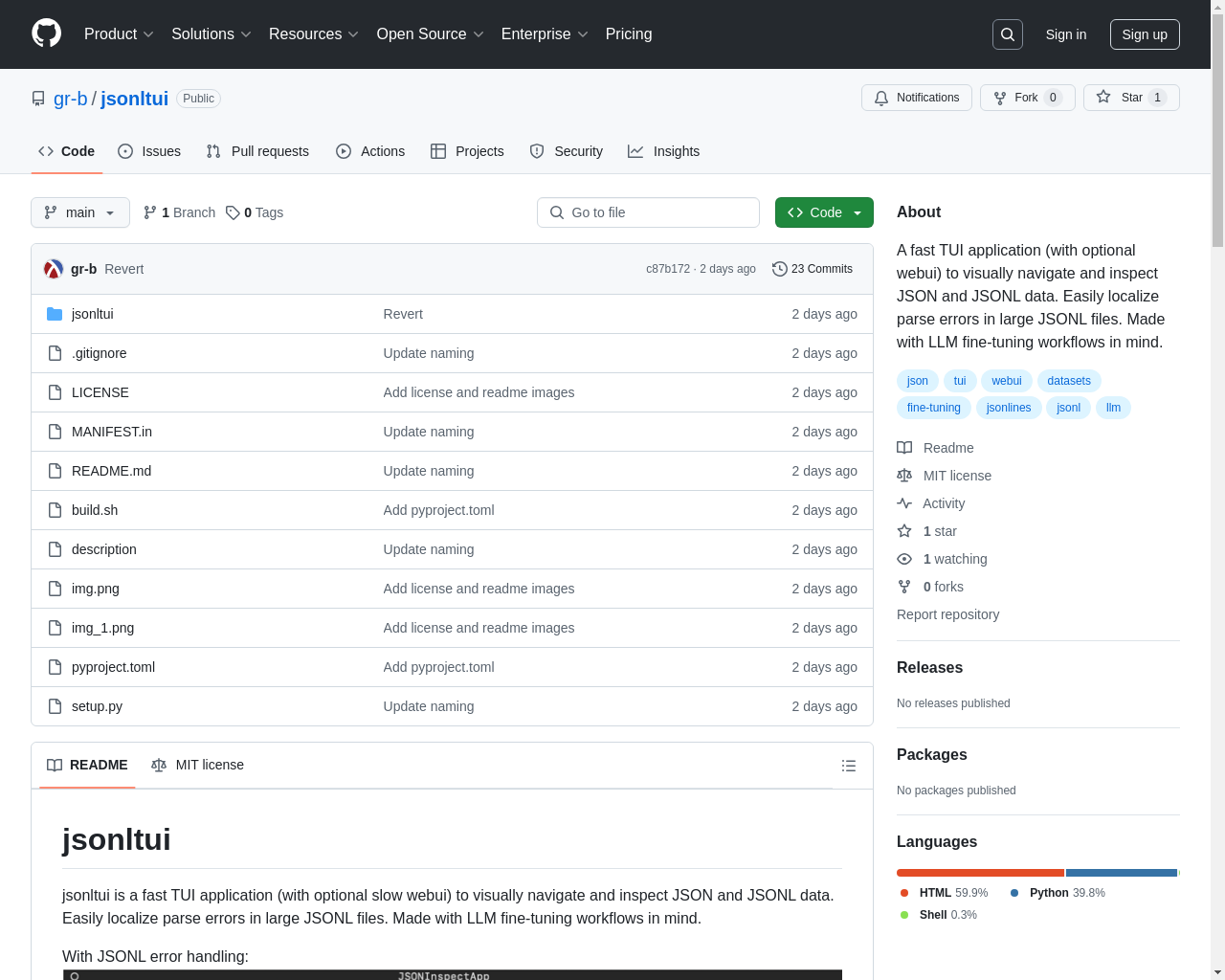The width and height of the screenshot is (1225, 980).
Task: Click the pulse icon next to Activity
Action: tap(904, 503)
